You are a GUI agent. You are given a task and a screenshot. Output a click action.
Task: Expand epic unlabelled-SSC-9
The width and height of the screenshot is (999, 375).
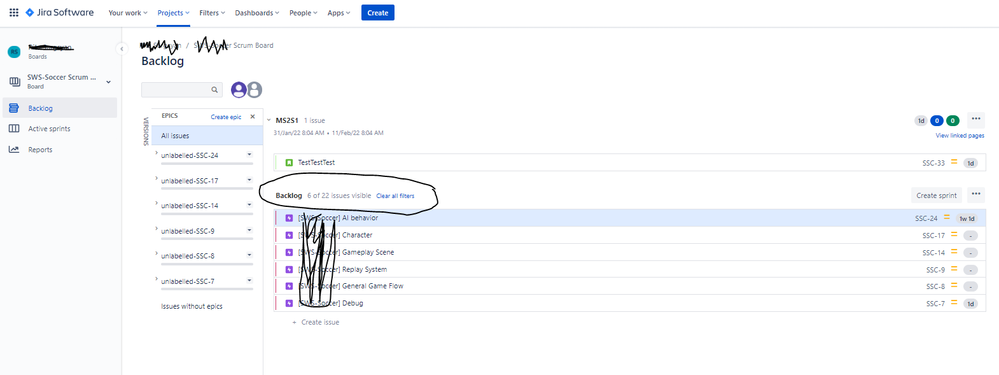click(157, 229)
